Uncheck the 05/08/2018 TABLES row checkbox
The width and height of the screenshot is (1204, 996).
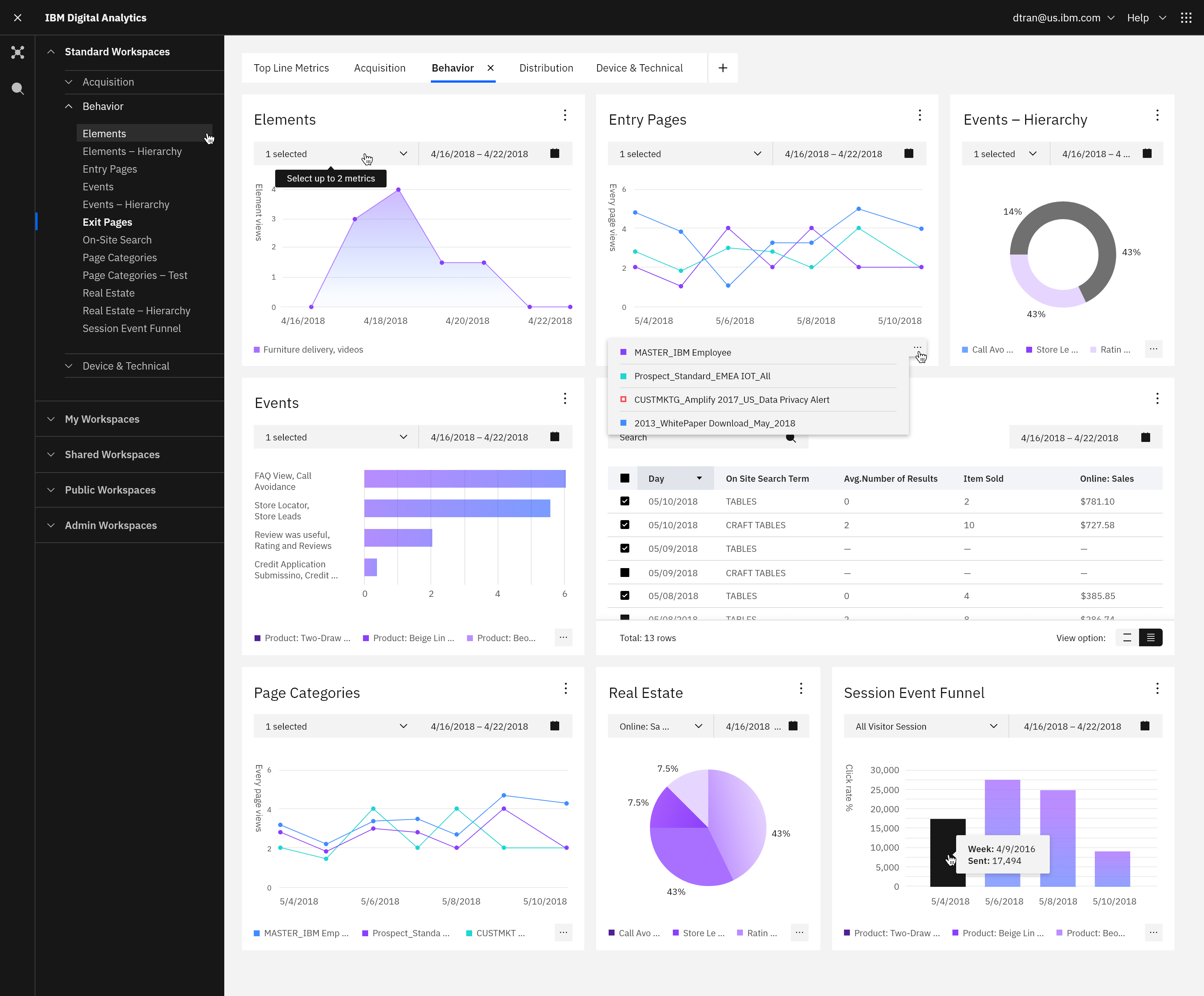[625, 595]
